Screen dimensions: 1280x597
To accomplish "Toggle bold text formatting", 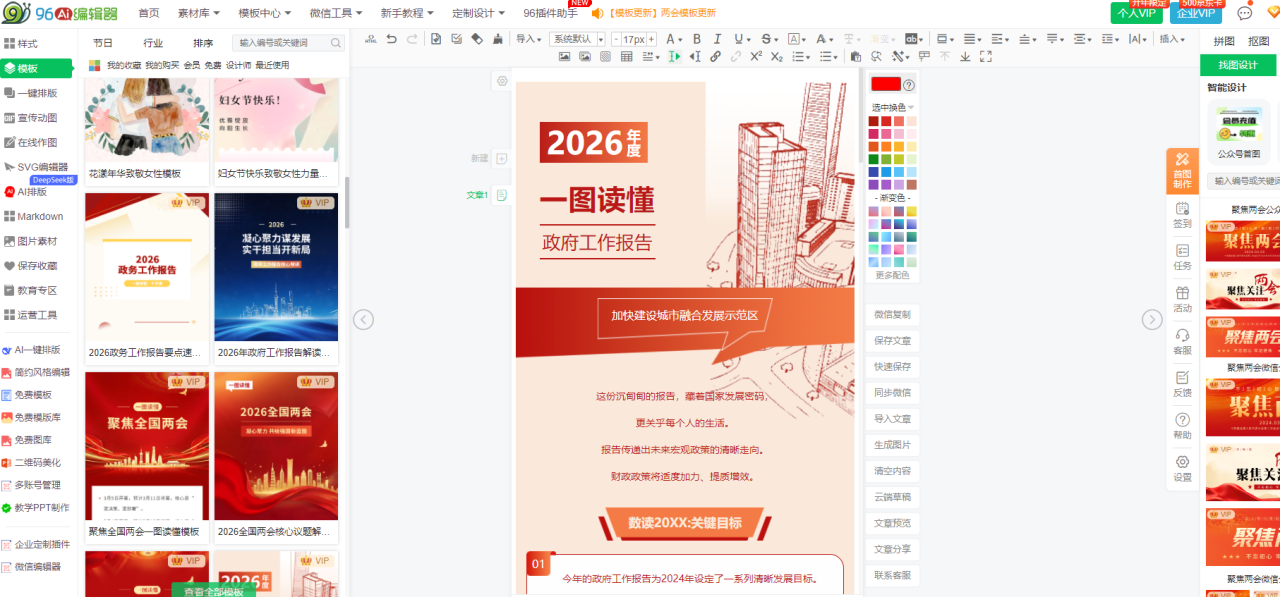I will [x=697, y=39].
